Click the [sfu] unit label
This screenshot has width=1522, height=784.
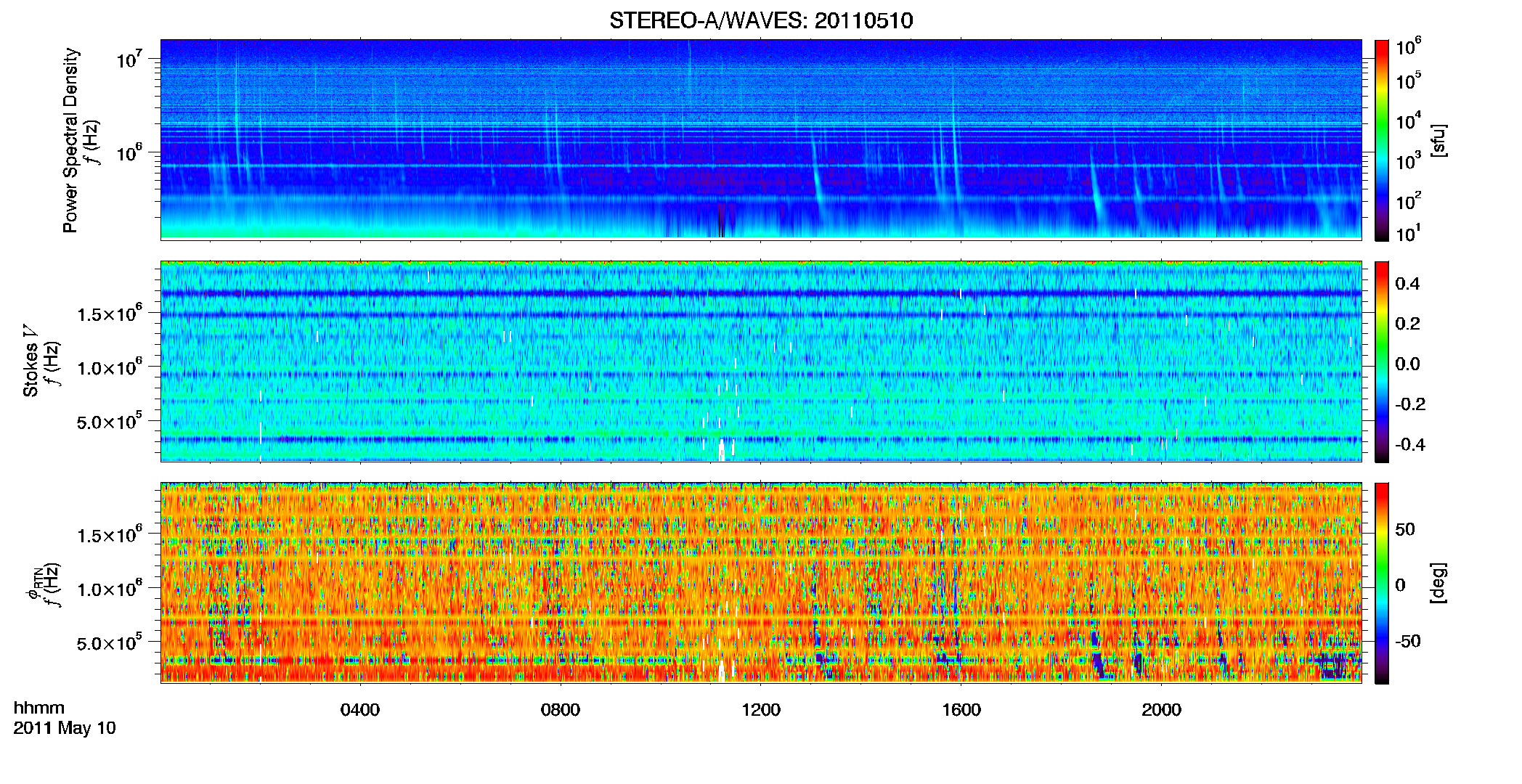click(x=1438, y=140)
